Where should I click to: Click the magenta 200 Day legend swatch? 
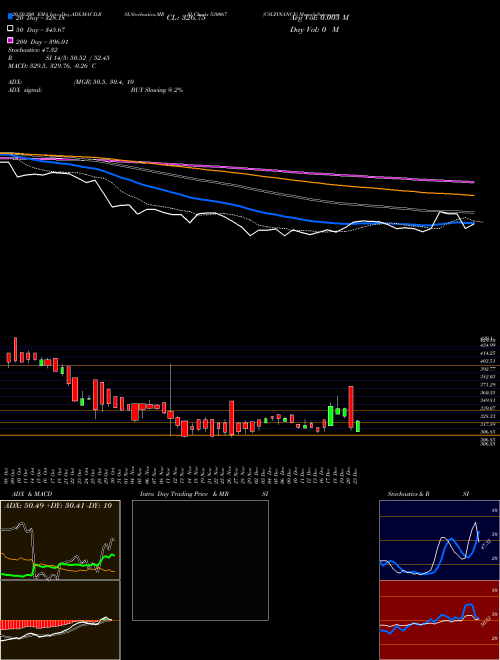[x=10, y=40]
